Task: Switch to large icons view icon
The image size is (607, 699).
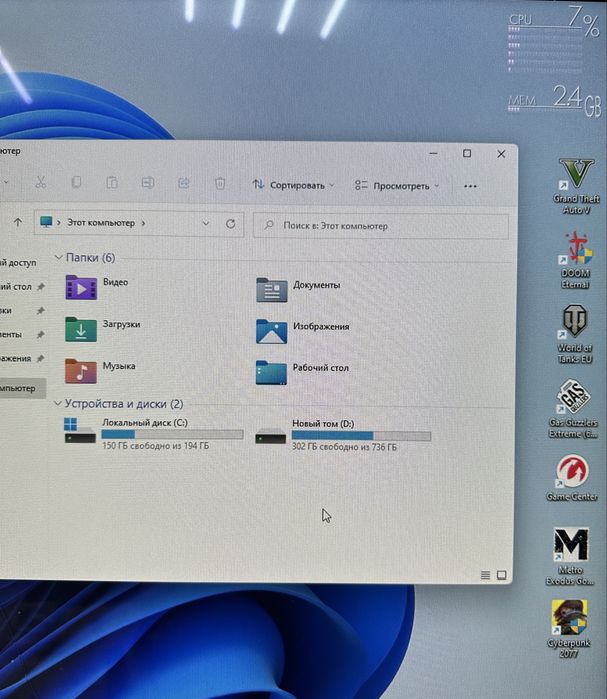Action: (501, 575)
